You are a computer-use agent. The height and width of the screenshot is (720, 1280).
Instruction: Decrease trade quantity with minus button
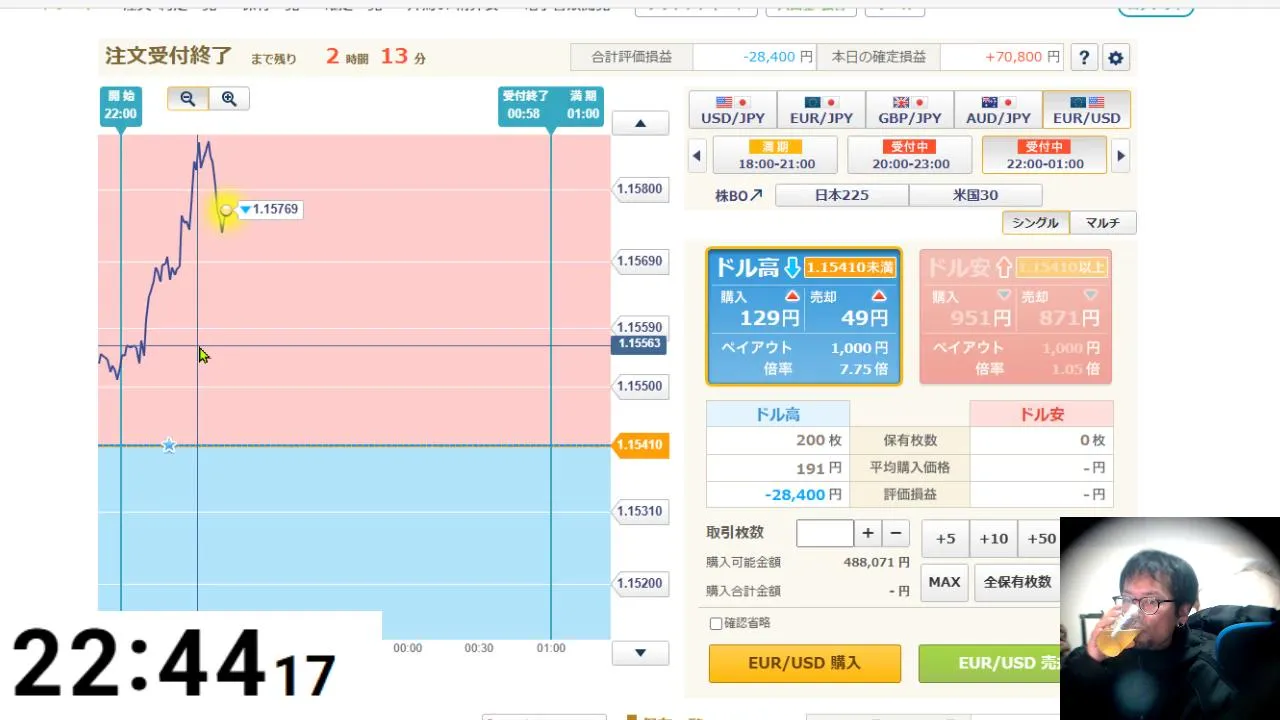896,533
